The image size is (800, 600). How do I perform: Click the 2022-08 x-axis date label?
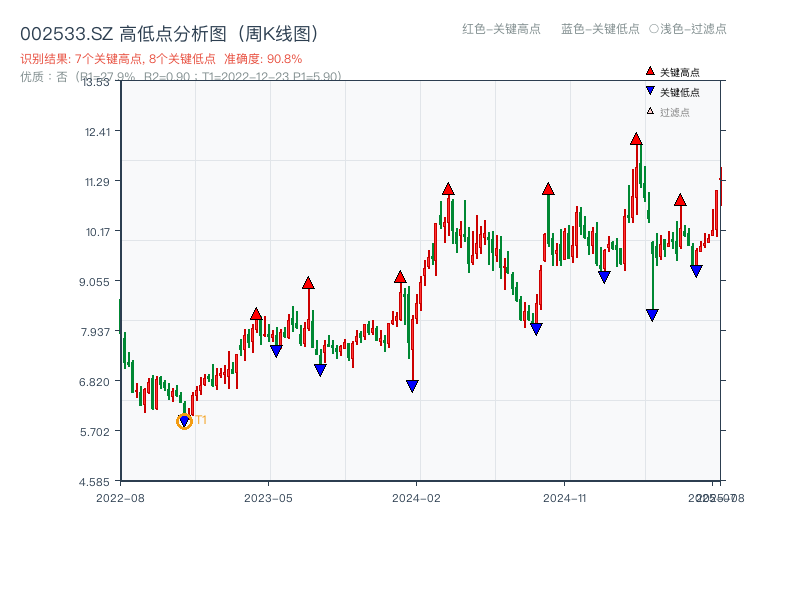pyautogui.click(x=120, y=498)
